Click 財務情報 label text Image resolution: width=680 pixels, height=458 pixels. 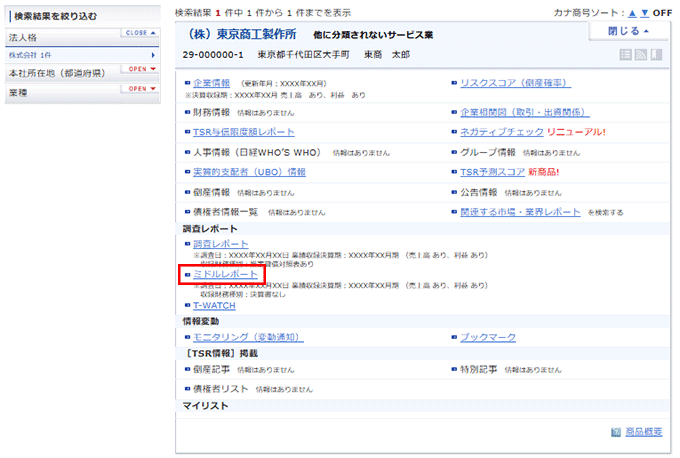click(x=211, y=112)
